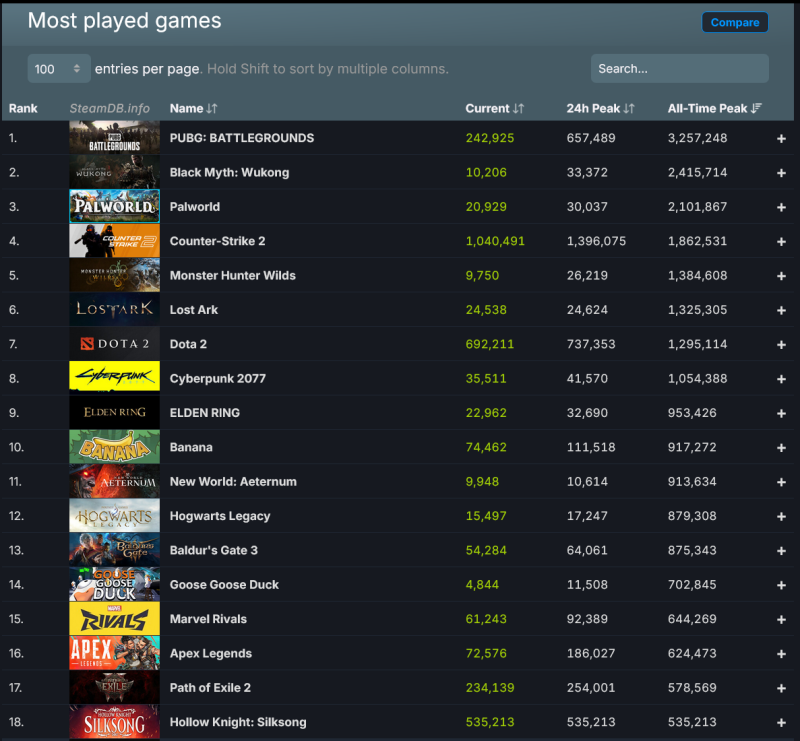Image resolution: width=800 pixels, height=741 pixels.
Task: Click the Palworld banner thumbnail
Action: point(114,206)
